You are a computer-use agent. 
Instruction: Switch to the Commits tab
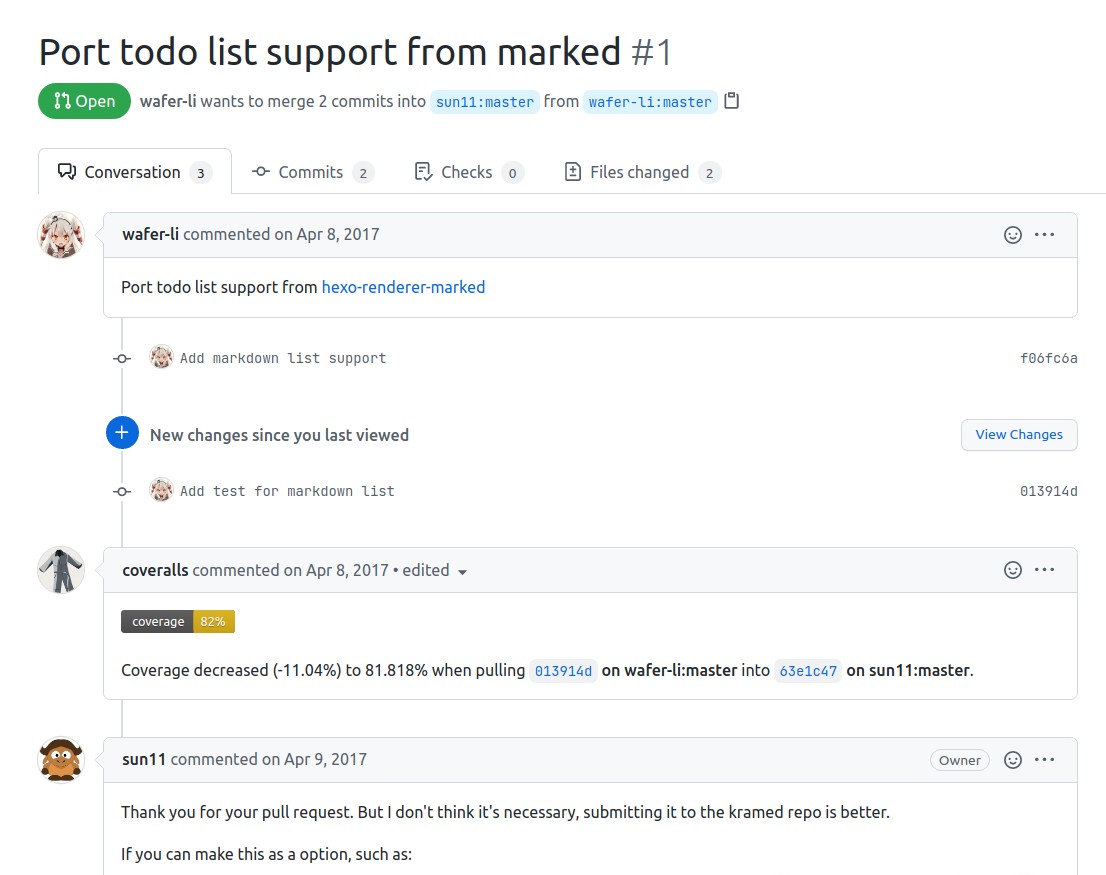[x=312, y=172]
